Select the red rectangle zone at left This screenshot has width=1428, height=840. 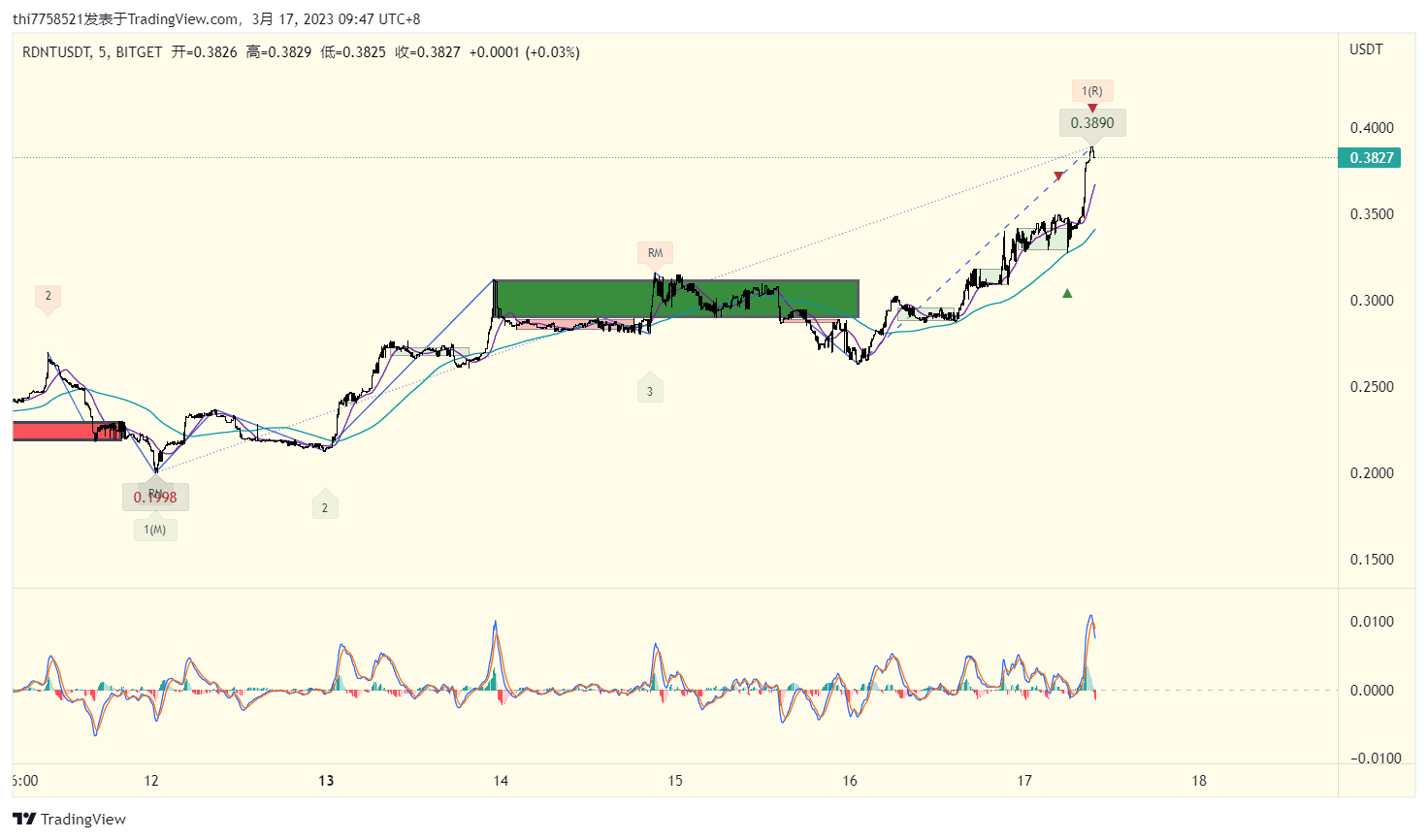68,431
